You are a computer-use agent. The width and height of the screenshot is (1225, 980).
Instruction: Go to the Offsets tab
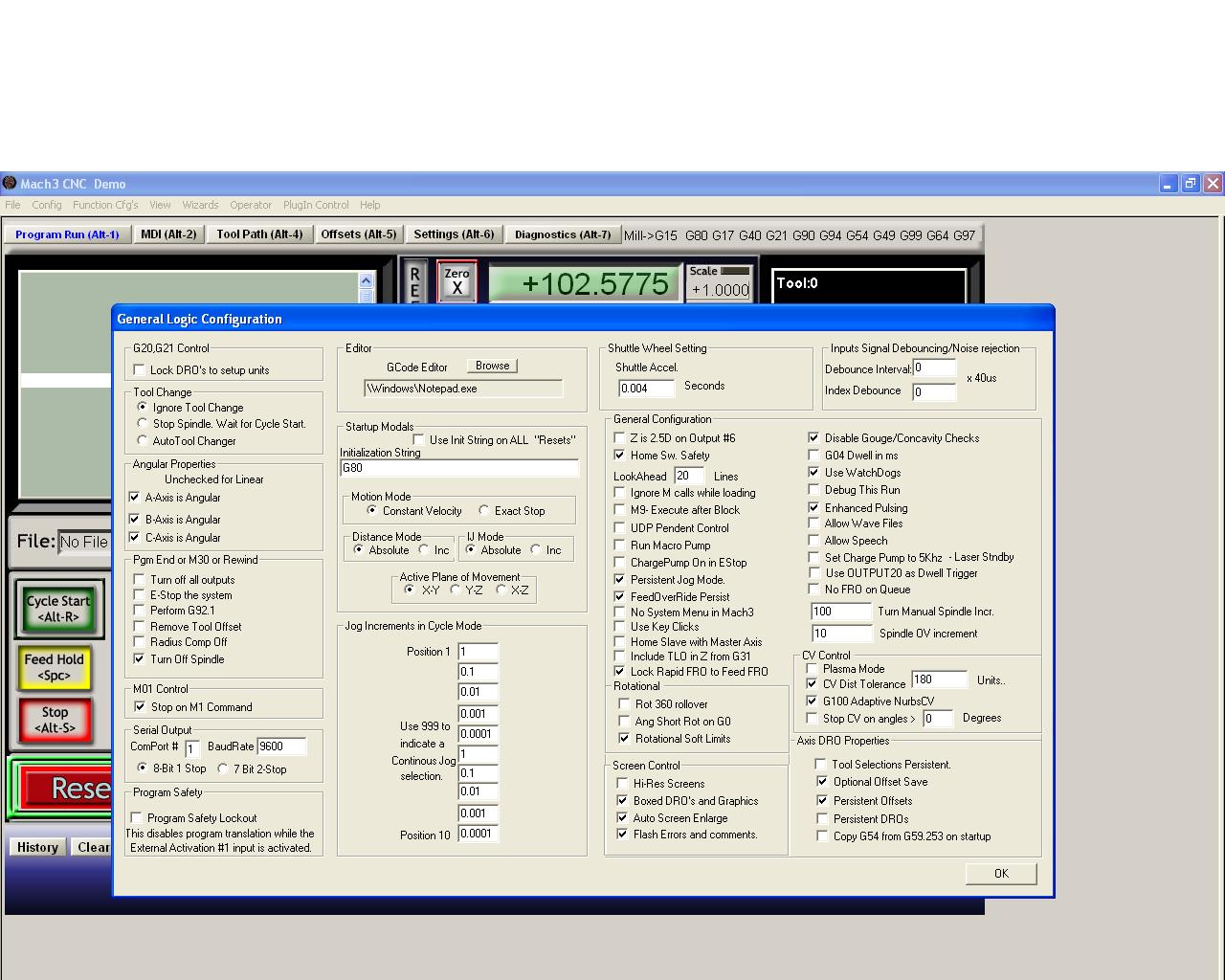(359, 234)
